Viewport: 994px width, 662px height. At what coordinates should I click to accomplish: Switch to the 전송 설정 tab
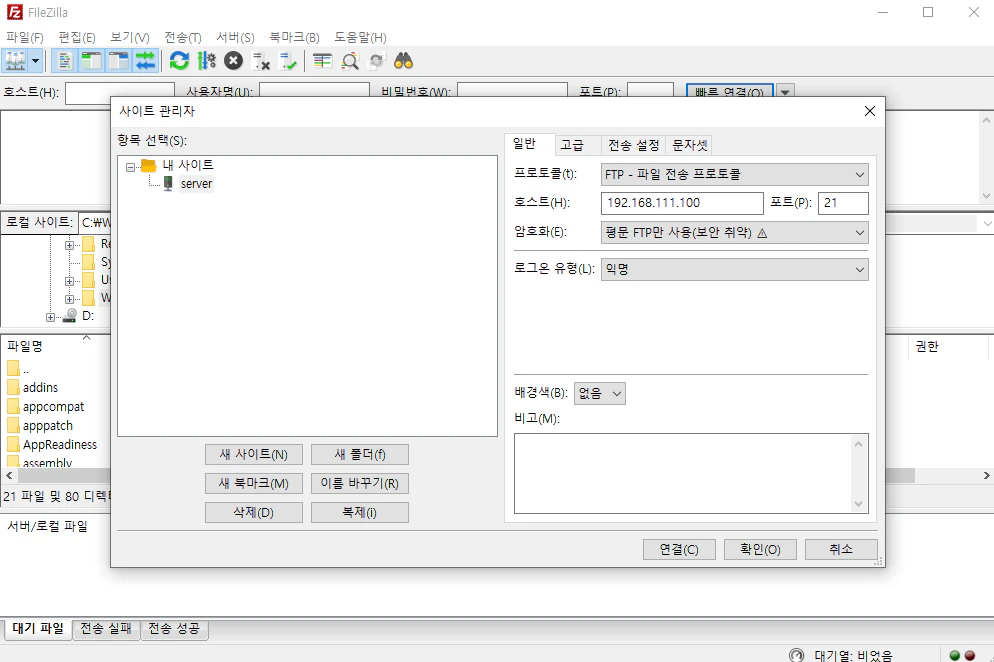click(x=634, y=145)
